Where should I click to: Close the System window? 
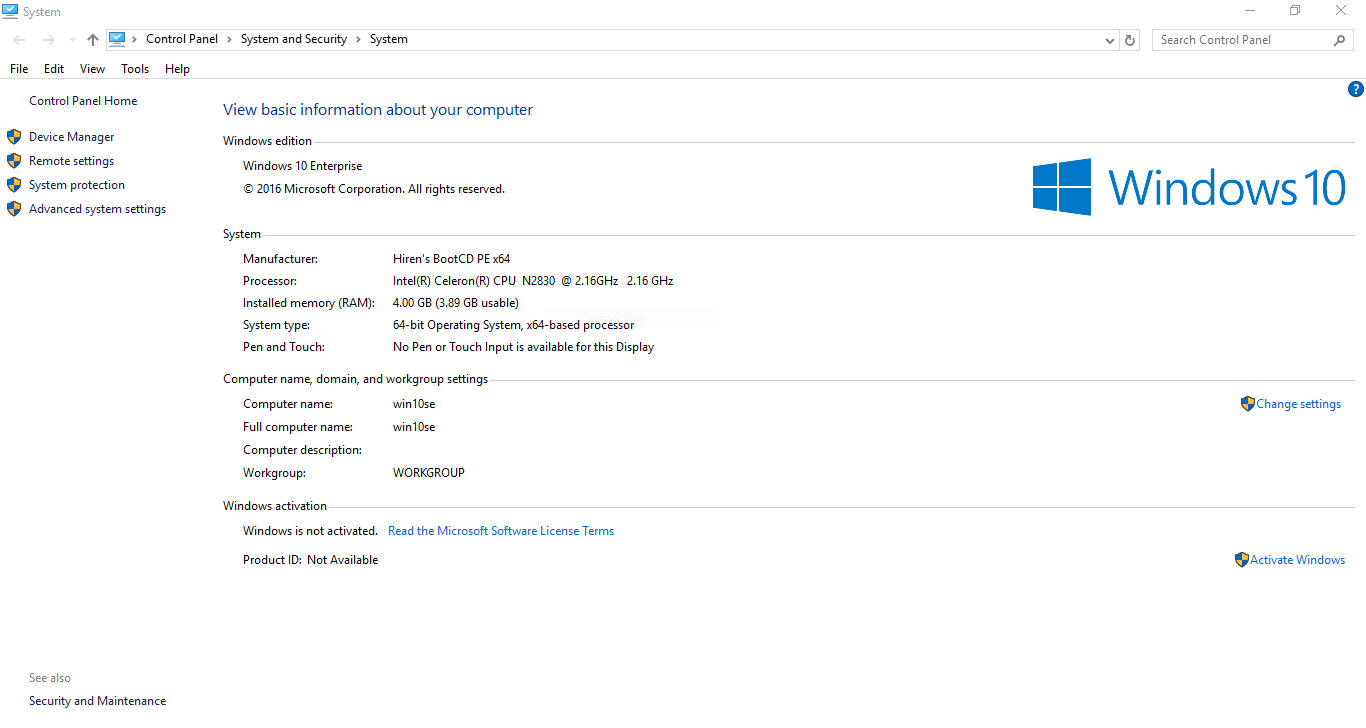tap(1341, 11)
